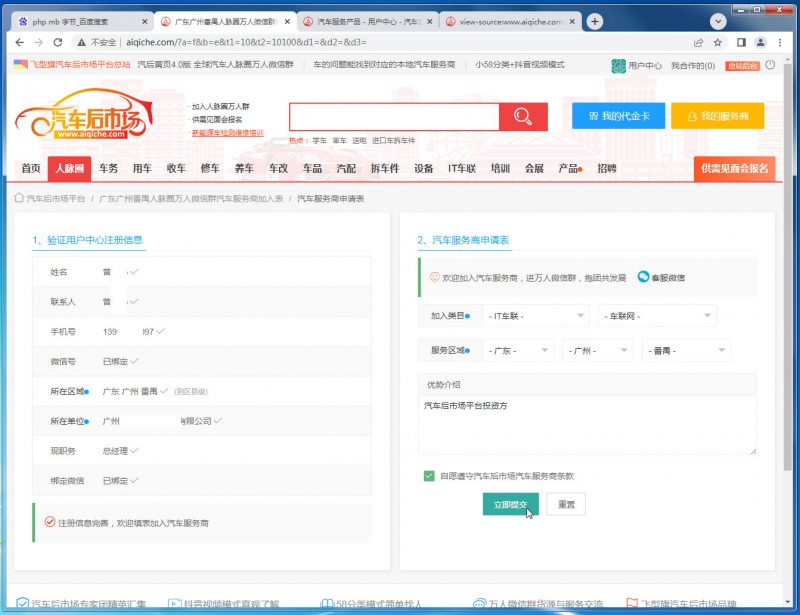This screenshot has width=800, height=615.
Task: Click the browser forward arrow
Action: tap(39, 42)
